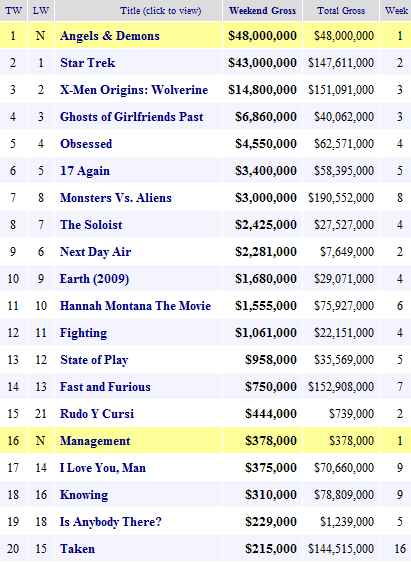This screenshot has height=563, width=411.
Task: Open the Obsessed movie page
Action: click(86, 144)
